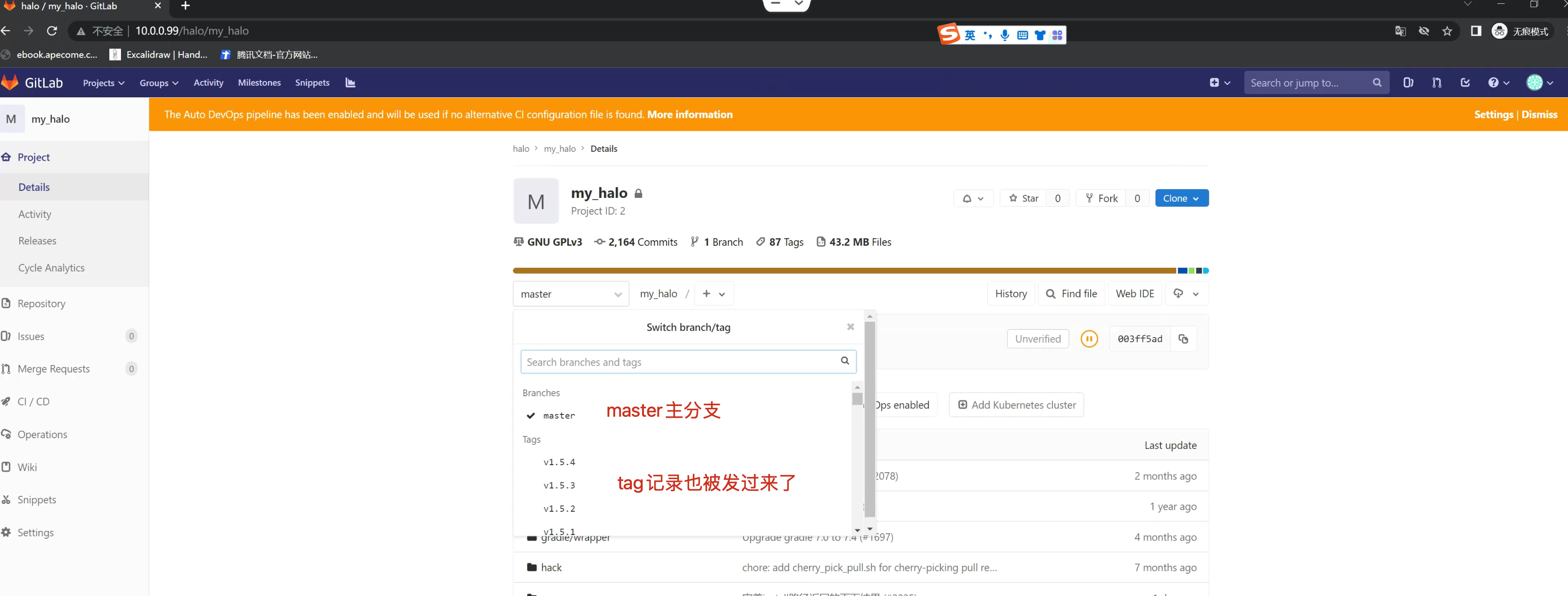The image size is (1568, 596).
Task: Open Merge Requests icon in top navbar
Action: (x=1436, y=83)
